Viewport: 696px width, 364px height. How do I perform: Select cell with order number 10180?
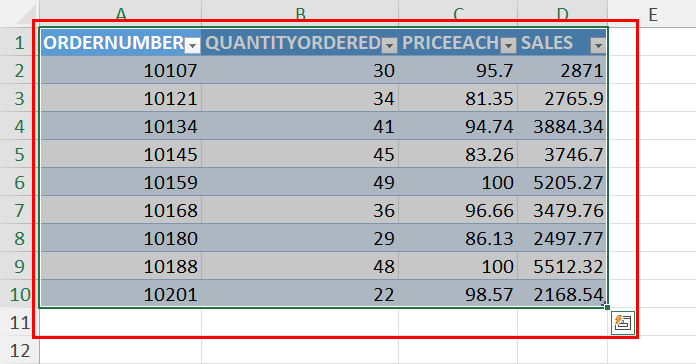pos(120,237)
